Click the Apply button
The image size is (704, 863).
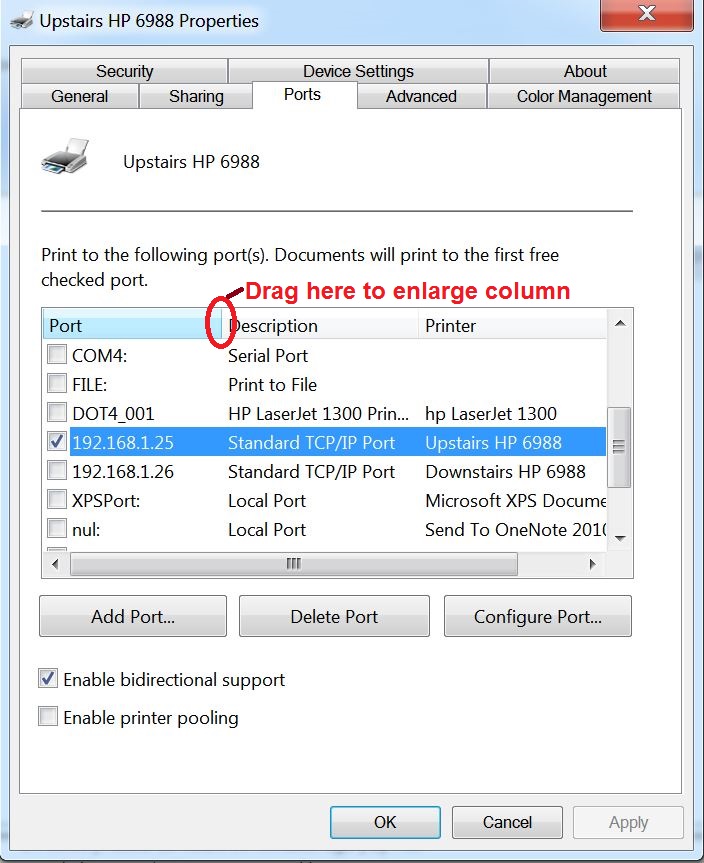point(628,822)
